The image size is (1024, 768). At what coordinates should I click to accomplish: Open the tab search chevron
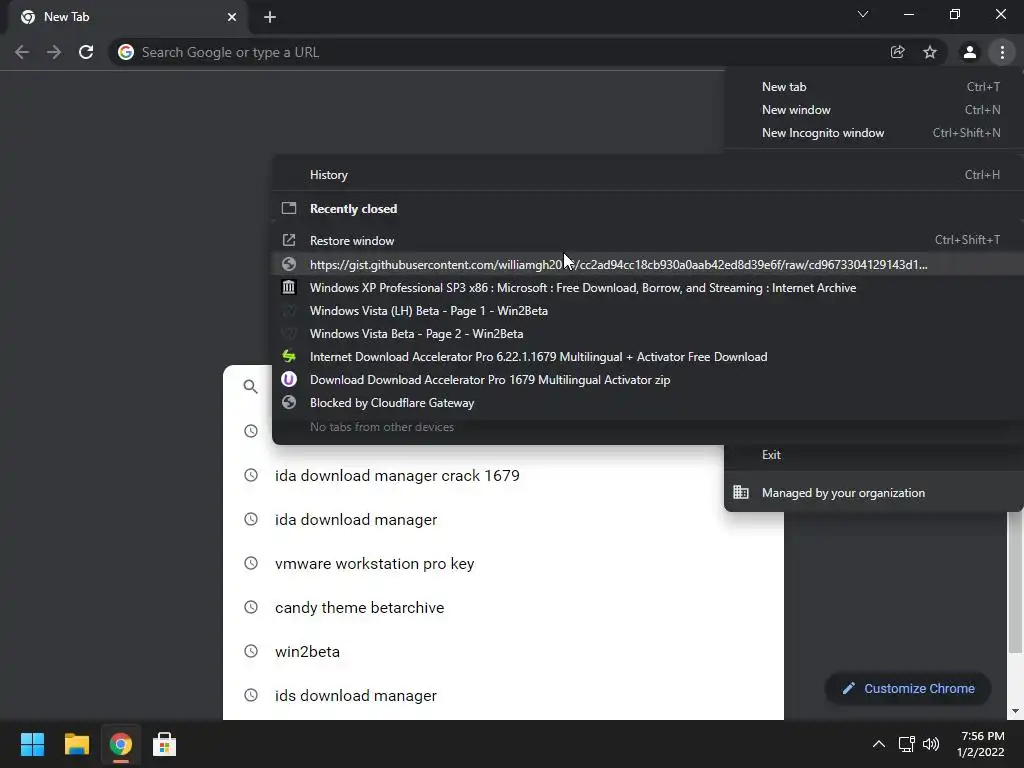pos(863,14)
